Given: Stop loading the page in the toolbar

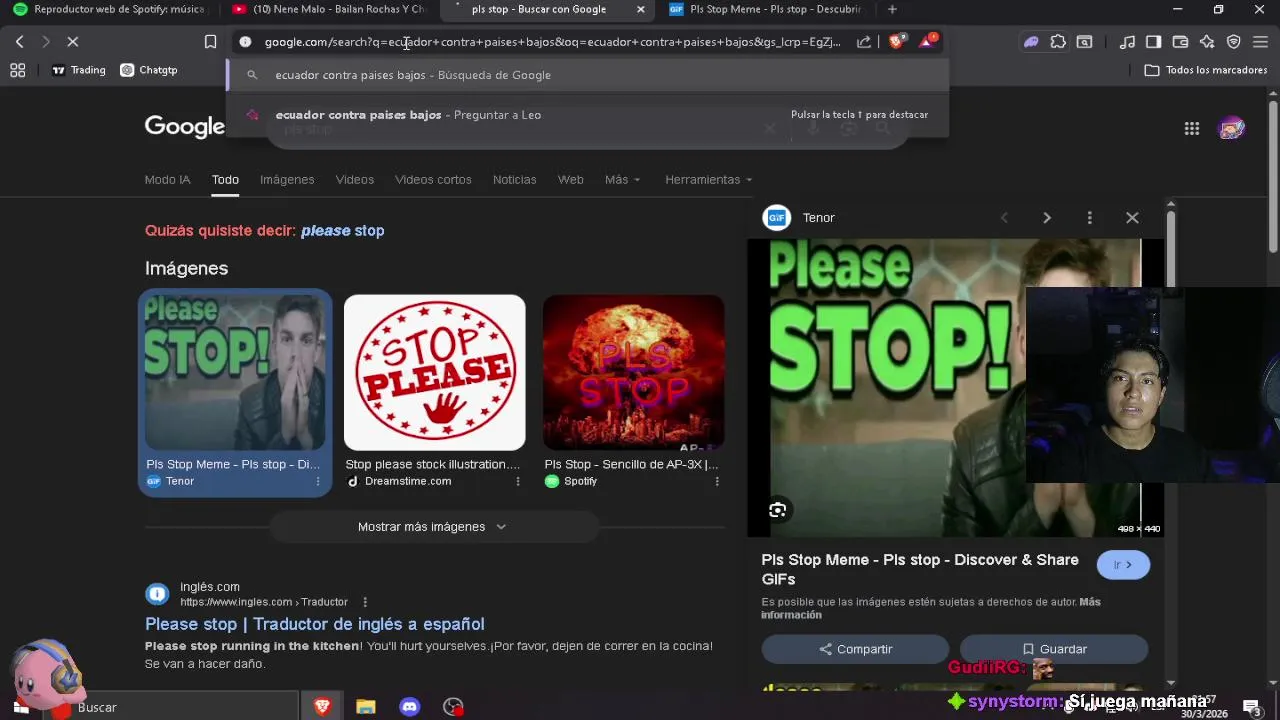Looking at the screenshot, I should 73,42.
